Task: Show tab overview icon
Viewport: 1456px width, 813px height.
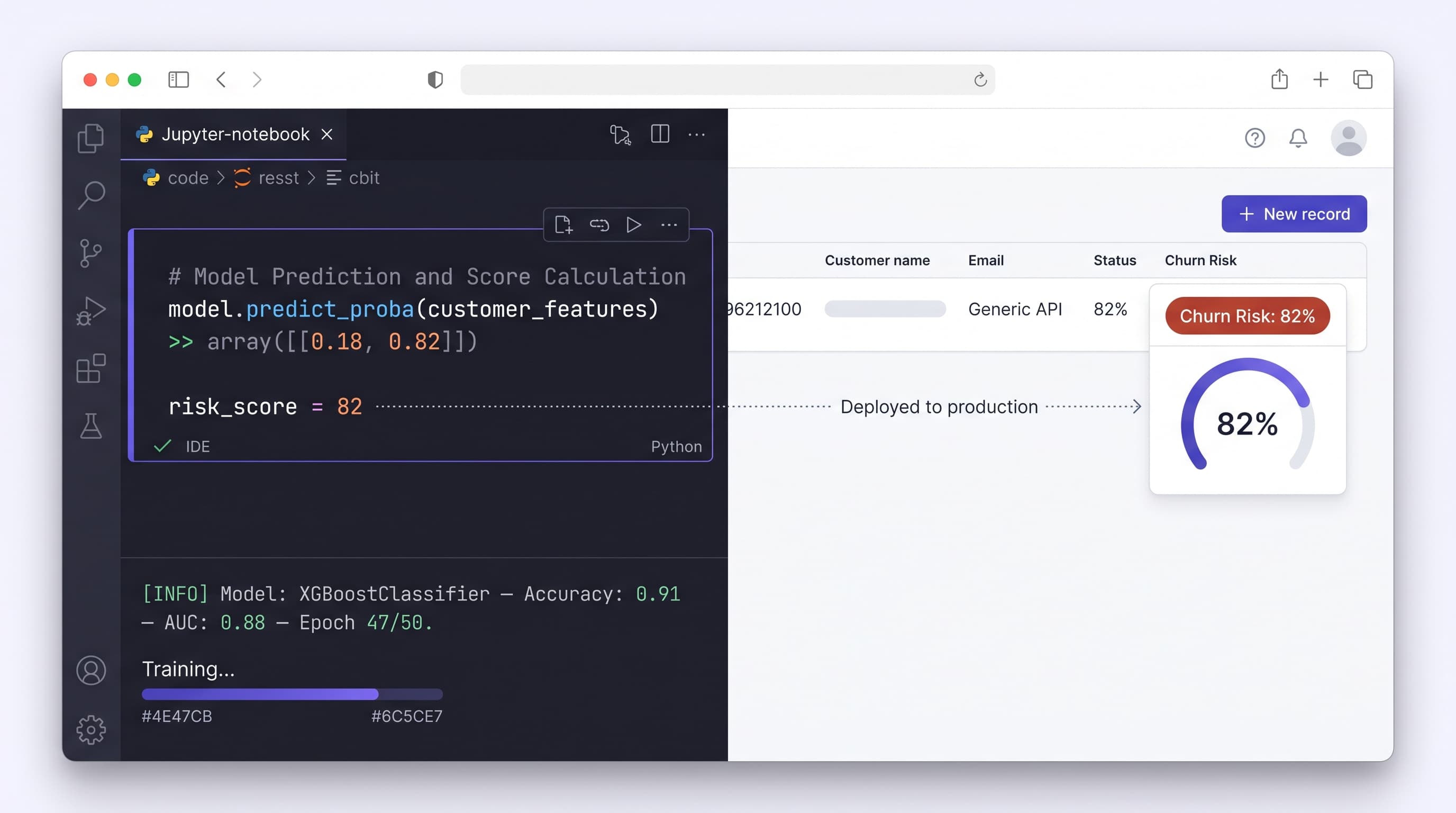Action: click(x=1363, y=80)
